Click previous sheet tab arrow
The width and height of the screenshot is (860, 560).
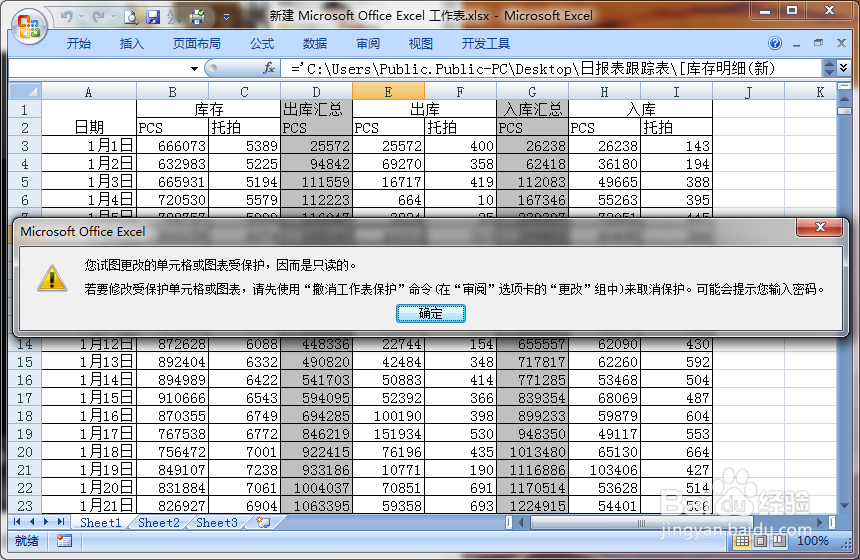pos(31,522)
